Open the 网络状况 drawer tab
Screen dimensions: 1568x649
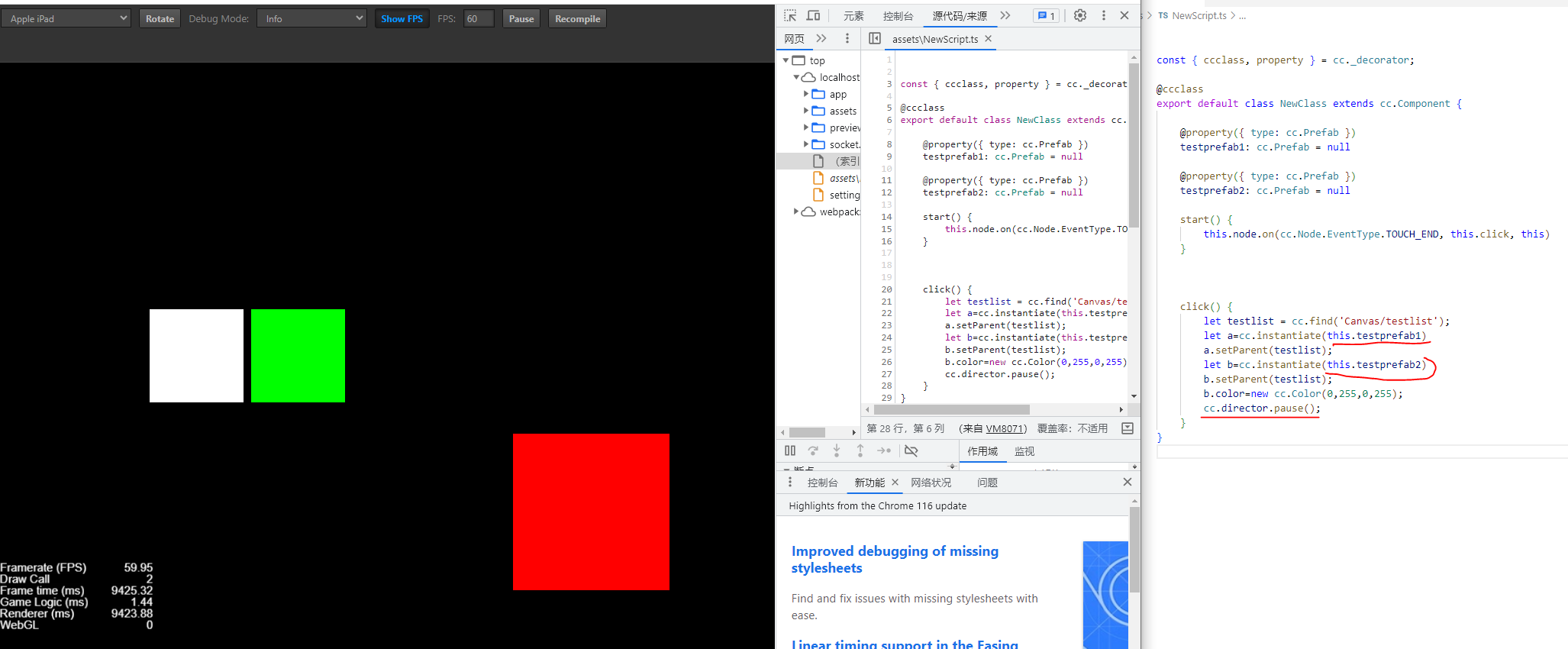(931, 483)
